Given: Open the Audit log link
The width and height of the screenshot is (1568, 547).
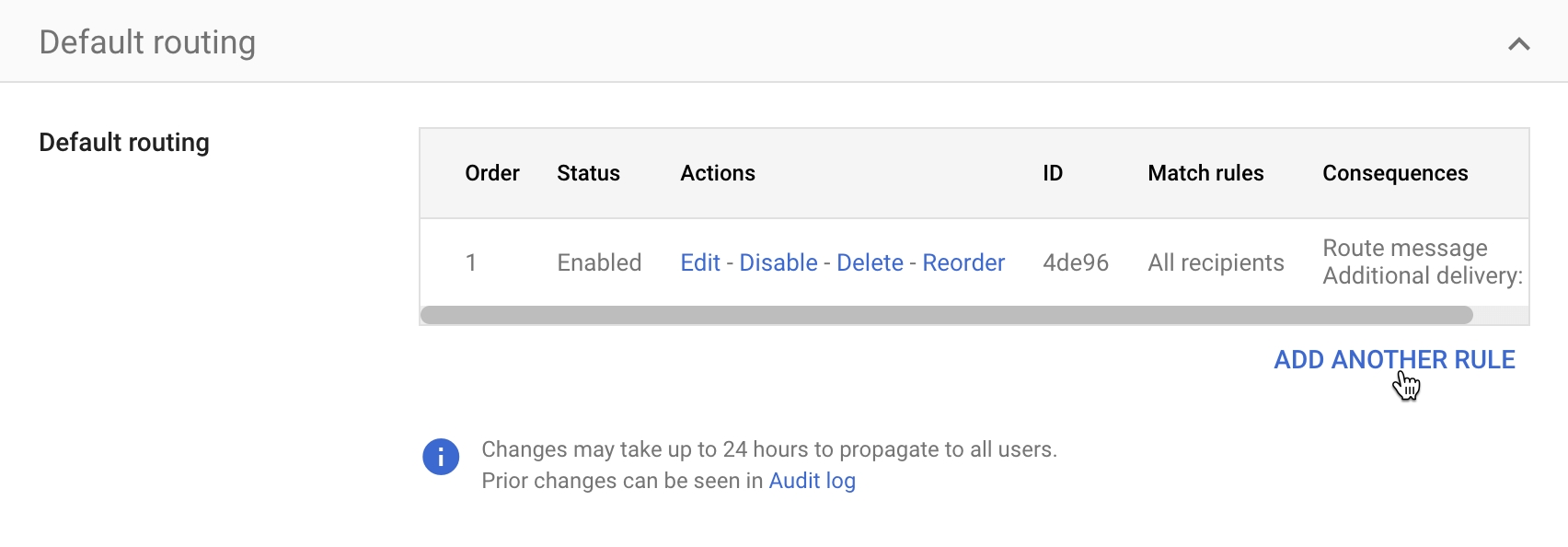Looking at the screenshot, I should coord(812,481).
